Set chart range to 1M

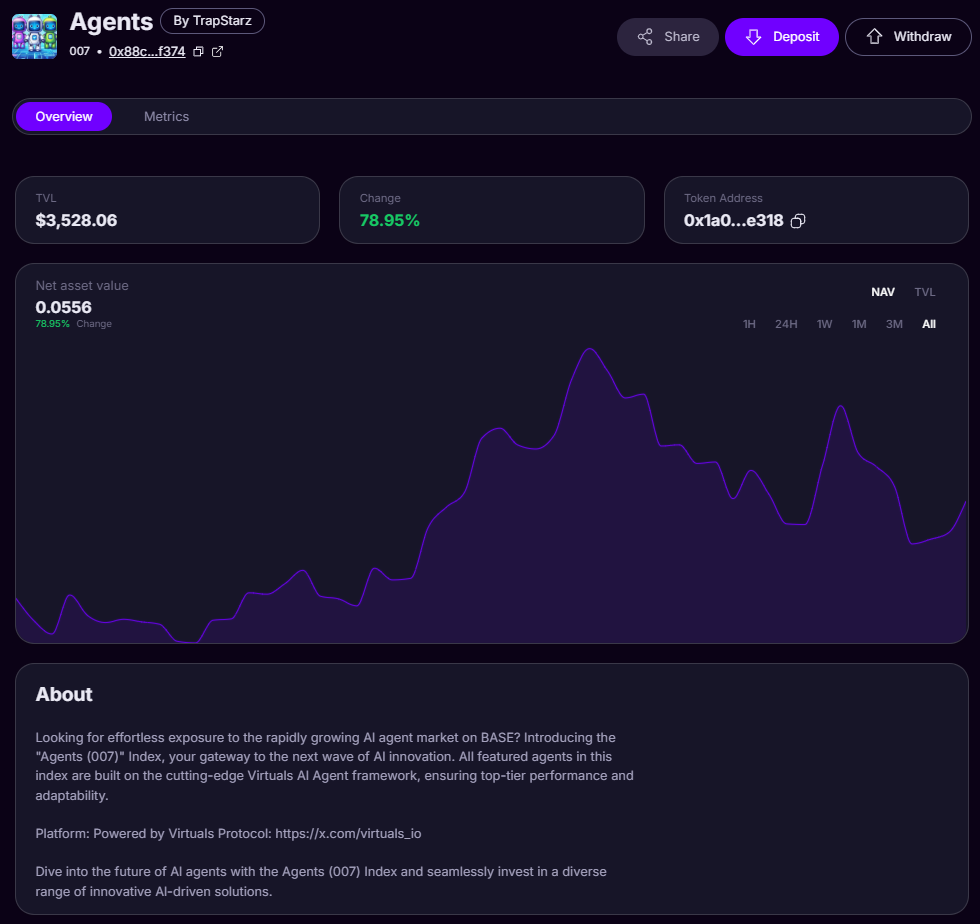pyautogui.click(x=859, y=324)
